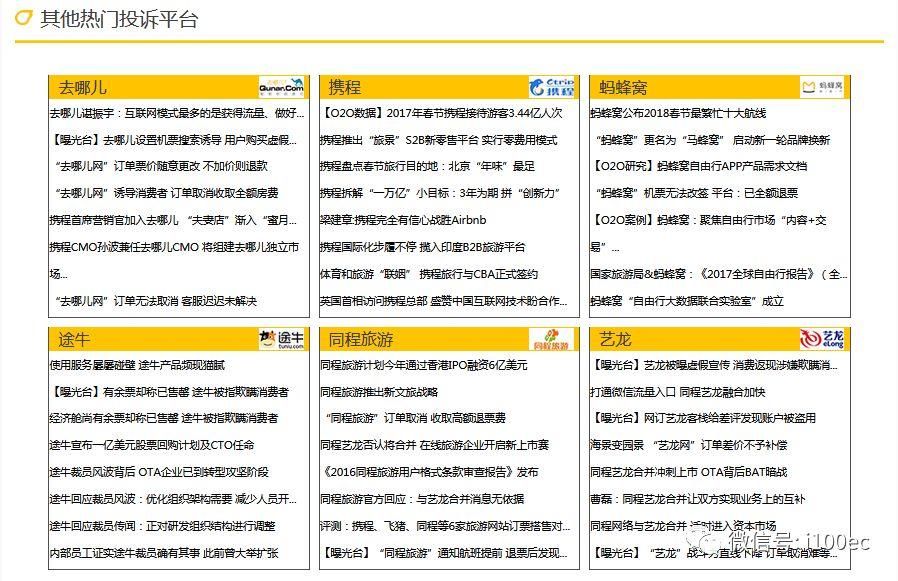Open 梁建章:携程完全有信心战胜Airbnb article

403,220
